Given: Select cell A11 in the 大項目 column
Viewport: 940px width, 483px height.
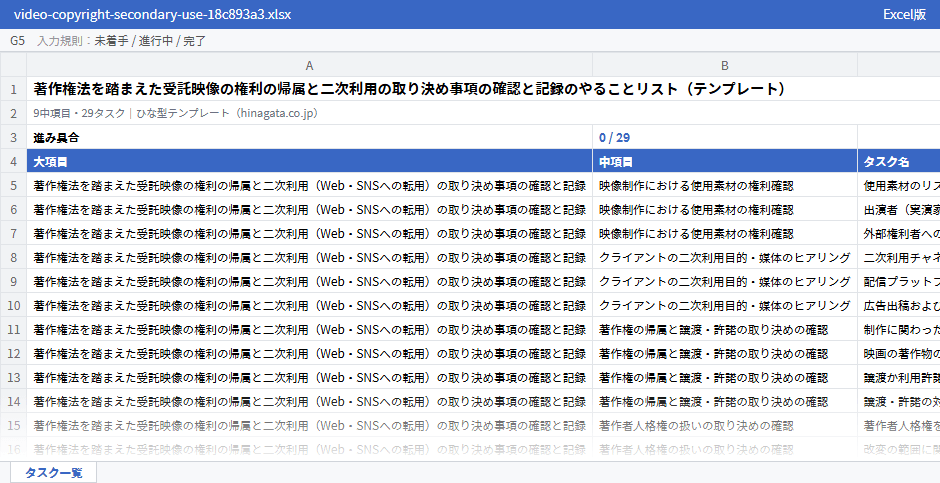Looking at the screenshot, I should pos(309,329).
